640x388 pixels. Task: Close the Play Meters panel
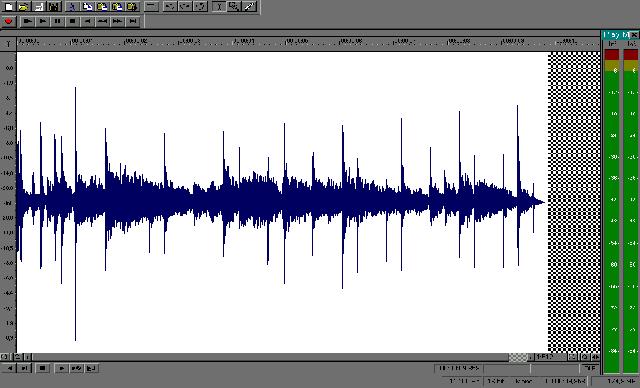point(634,35)
